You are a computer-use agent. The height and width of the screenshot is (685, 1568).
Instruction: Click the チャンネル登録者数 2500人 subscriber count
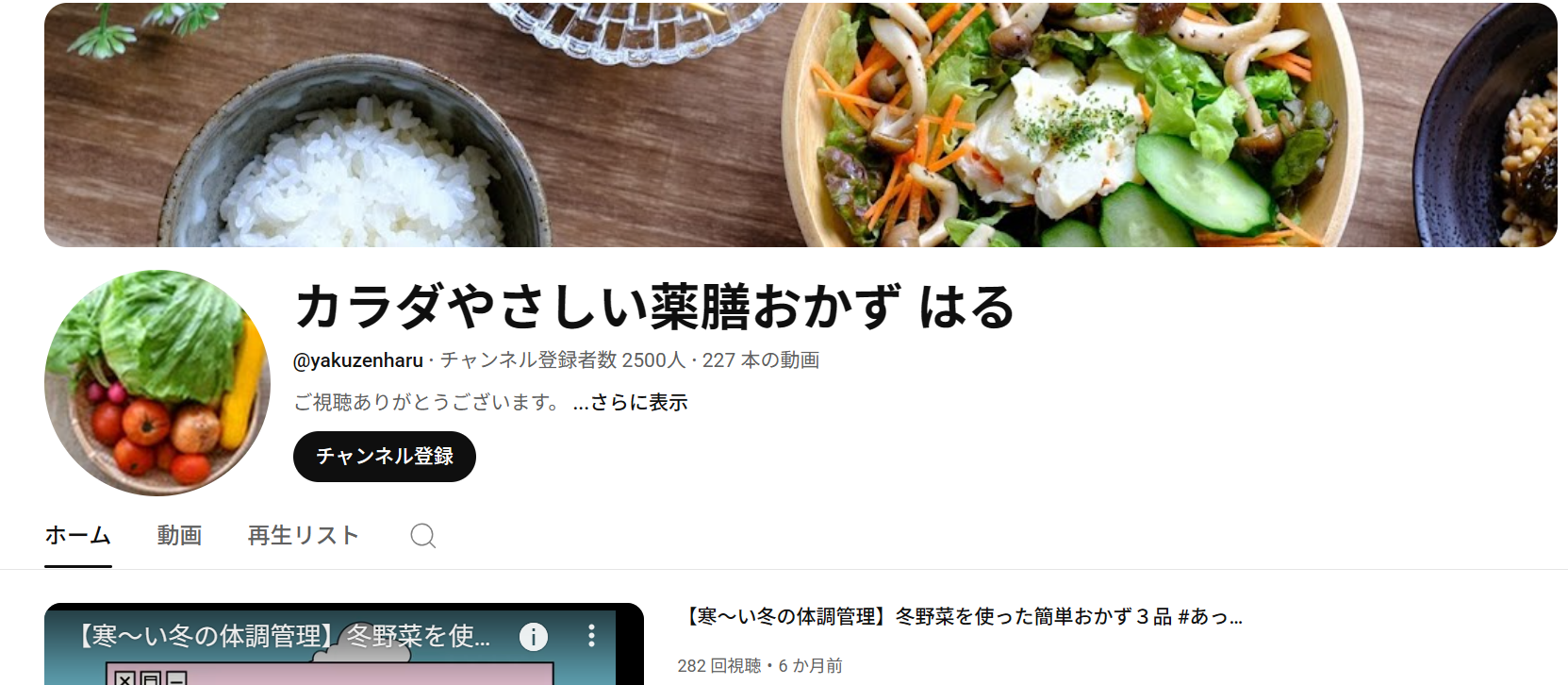pyautogui.click(x=563, y=360)
